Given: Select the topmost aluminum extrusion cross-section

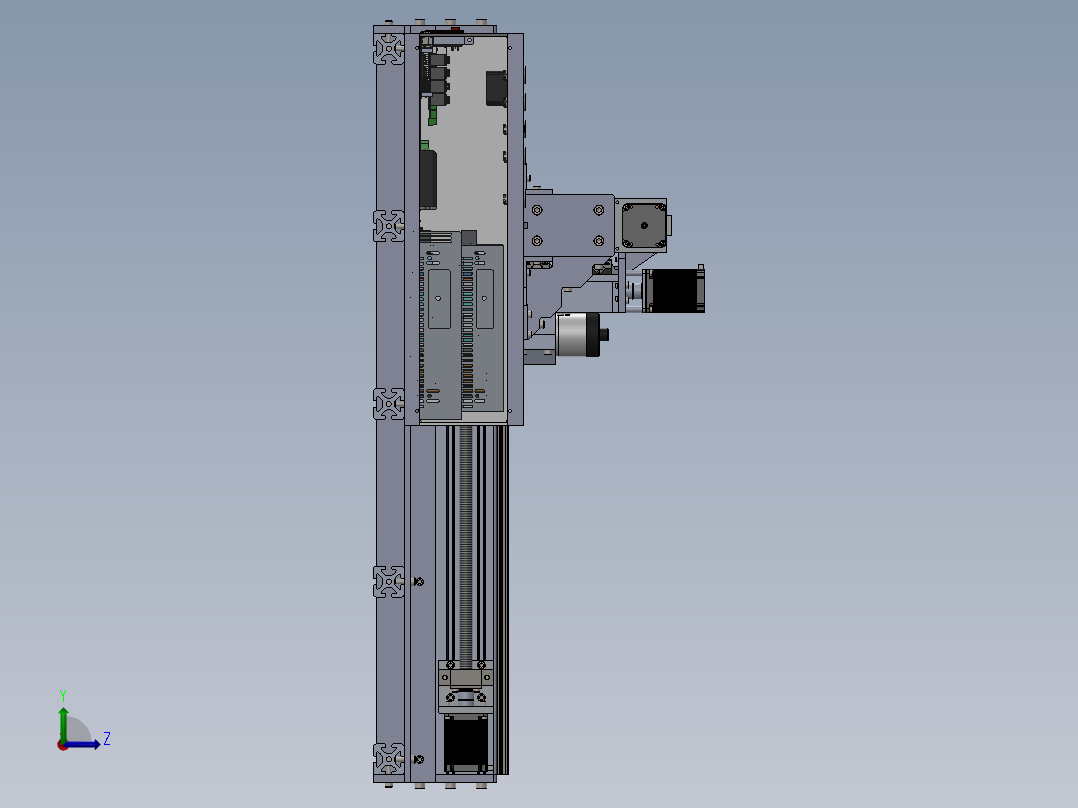Looking at the screenshot, I should coord(389,49).
